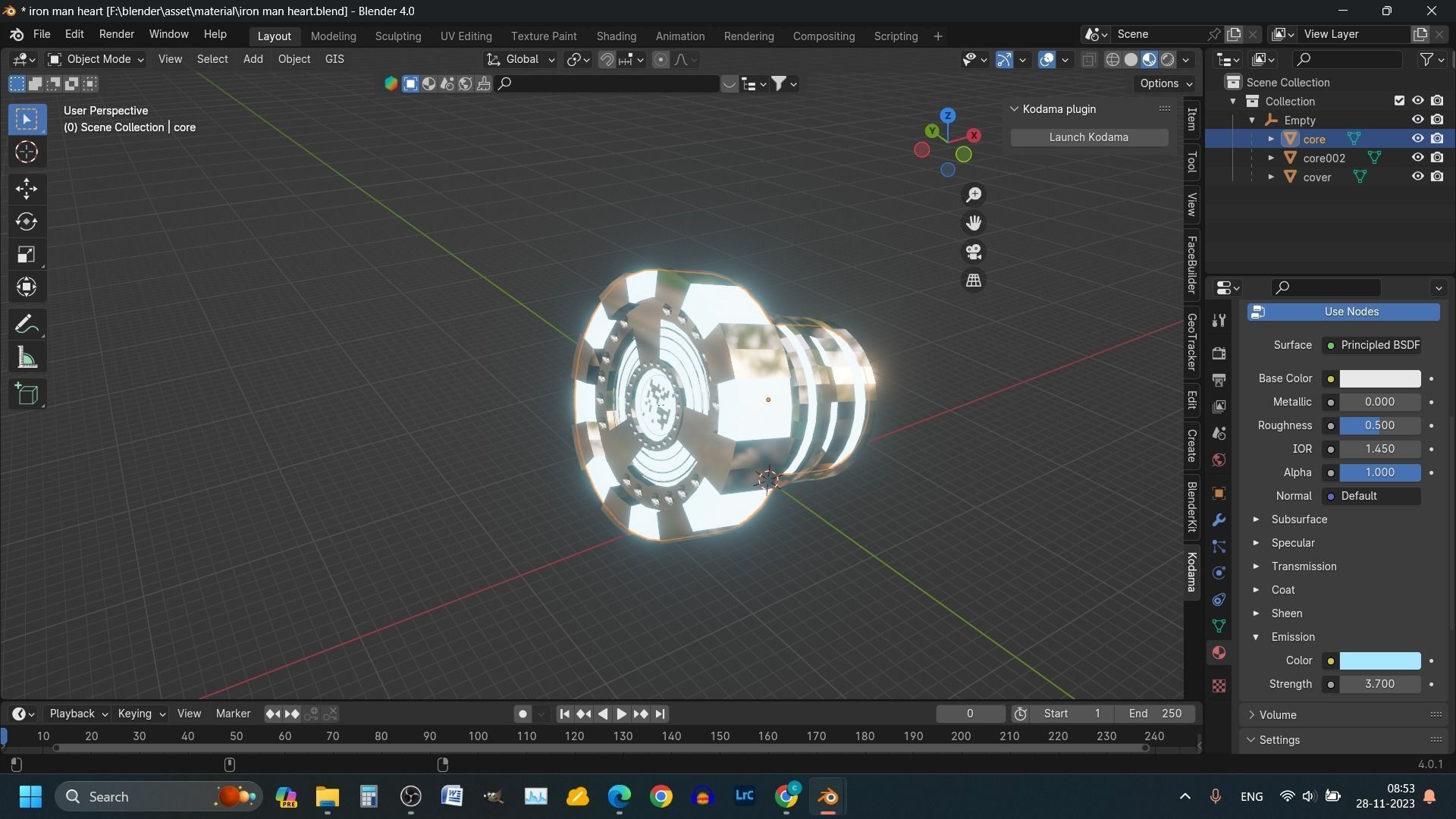Open Object Data properties tab icon
The height and width of the screenshot is (819, 1456).
(x=1219, y=626)
